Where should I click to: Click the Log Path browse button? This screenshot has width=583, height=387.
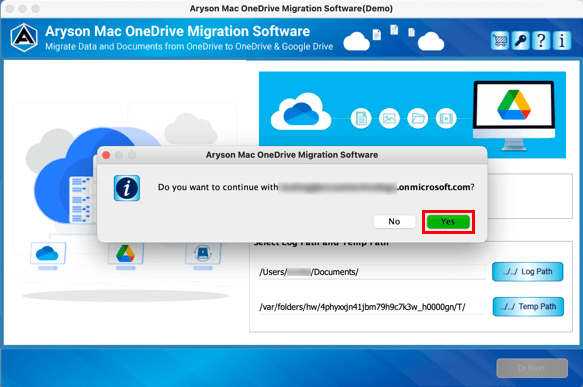point(527,272)
